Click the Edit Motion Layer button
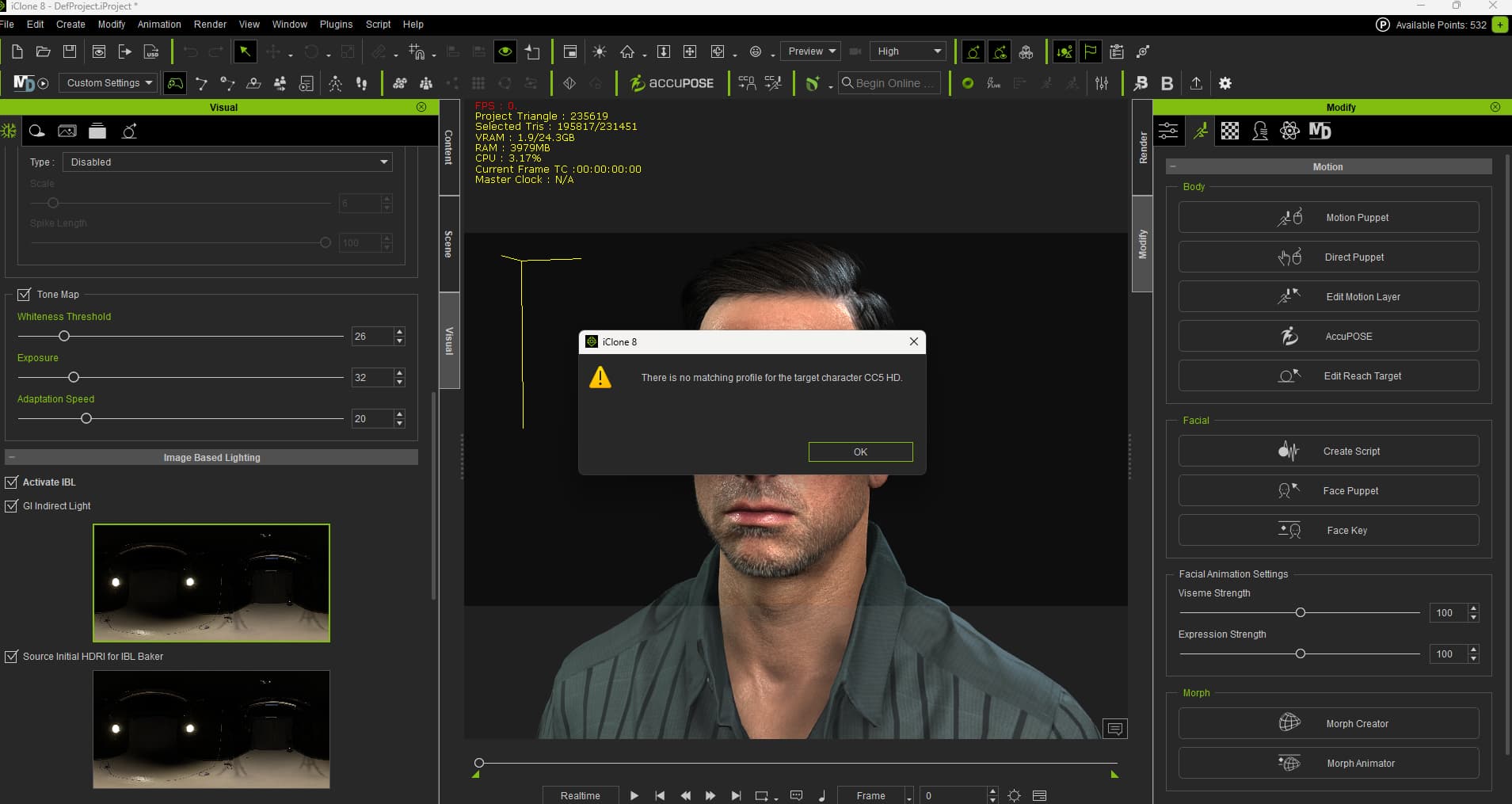The height and width of the screenshot is (804, 1512). pos(1328,296)
